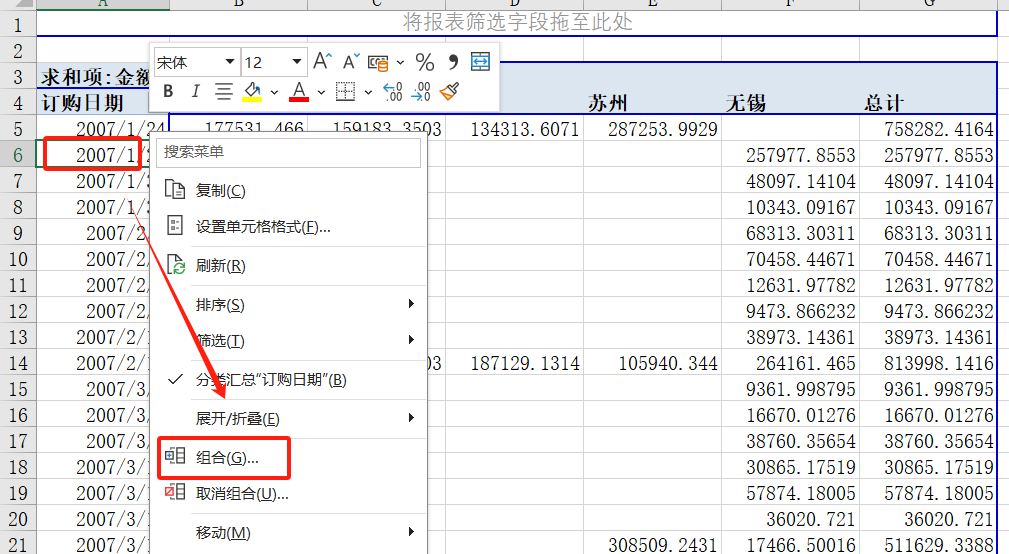The height and width of the screenshot is (554, 1009).
Task: Open fill color palette arrow
Action: (x=274, y=92)
